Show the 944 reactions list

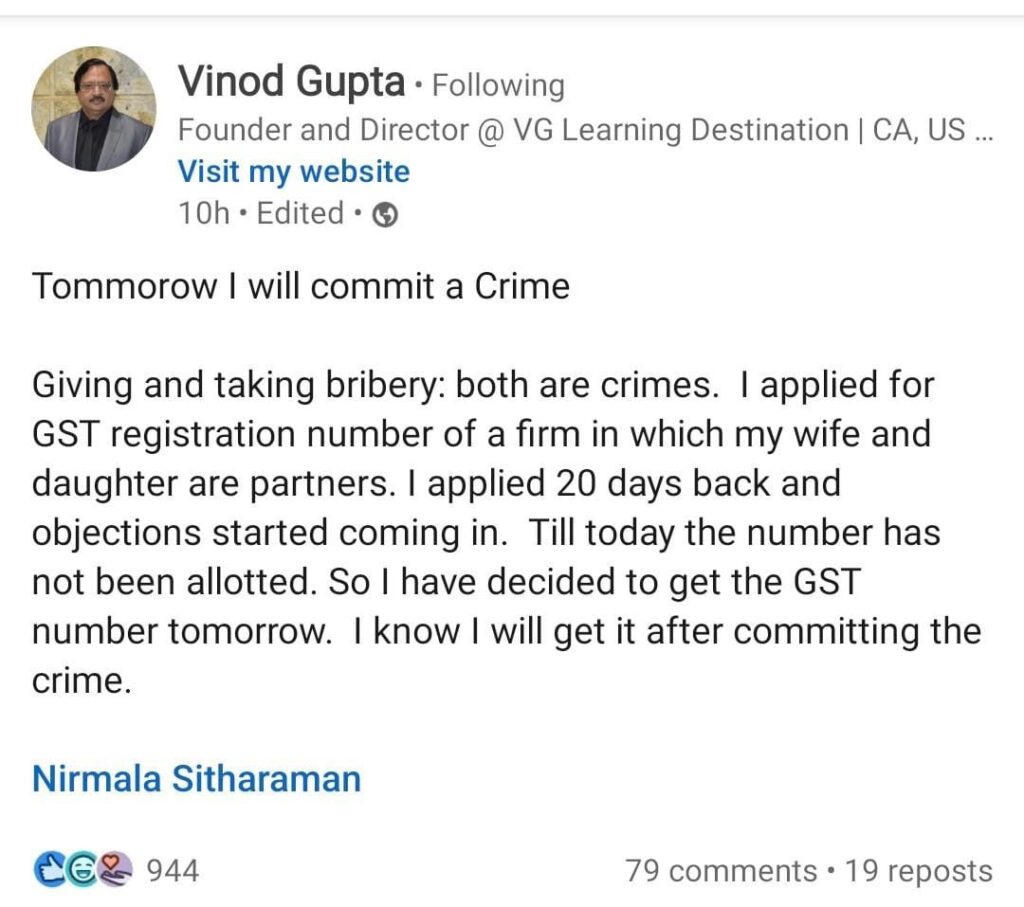(x=173, y=871)
